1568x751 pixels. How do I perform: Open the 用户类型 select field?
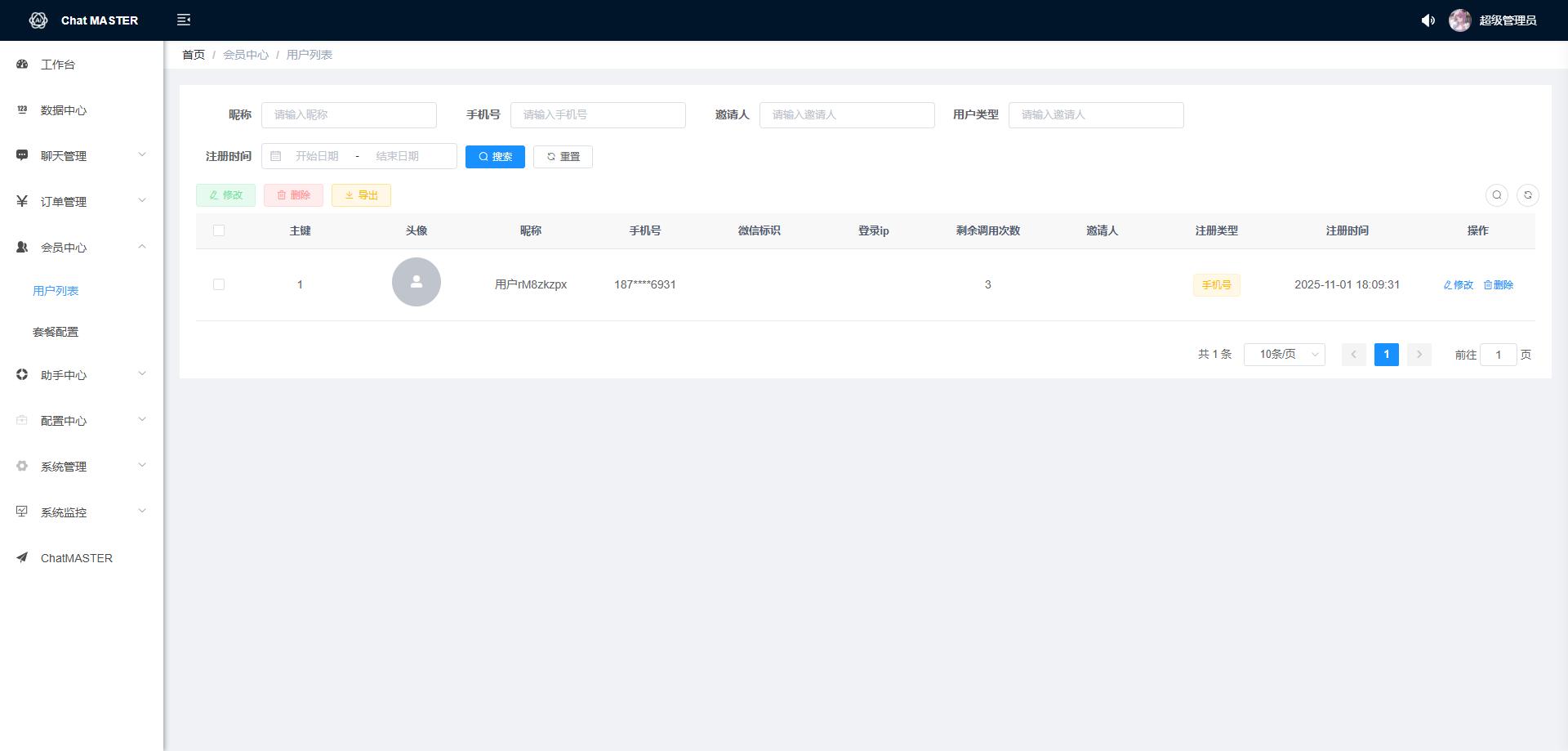[1096, 115]
